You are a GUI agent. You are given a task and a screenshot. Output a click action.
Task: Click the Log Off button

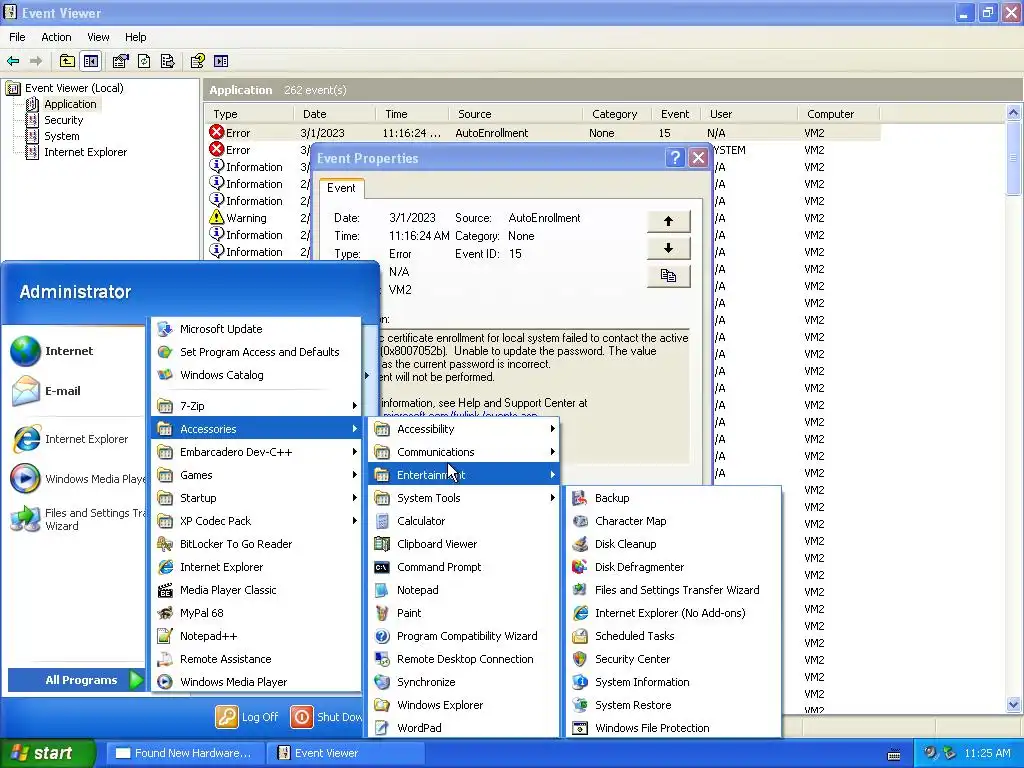(247, 717)
